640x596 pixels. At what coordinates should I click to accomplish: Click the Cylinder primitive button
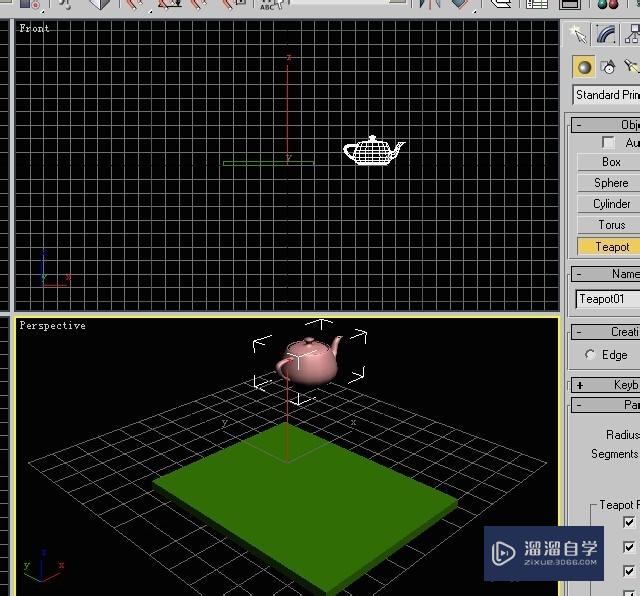pos(609,204)
